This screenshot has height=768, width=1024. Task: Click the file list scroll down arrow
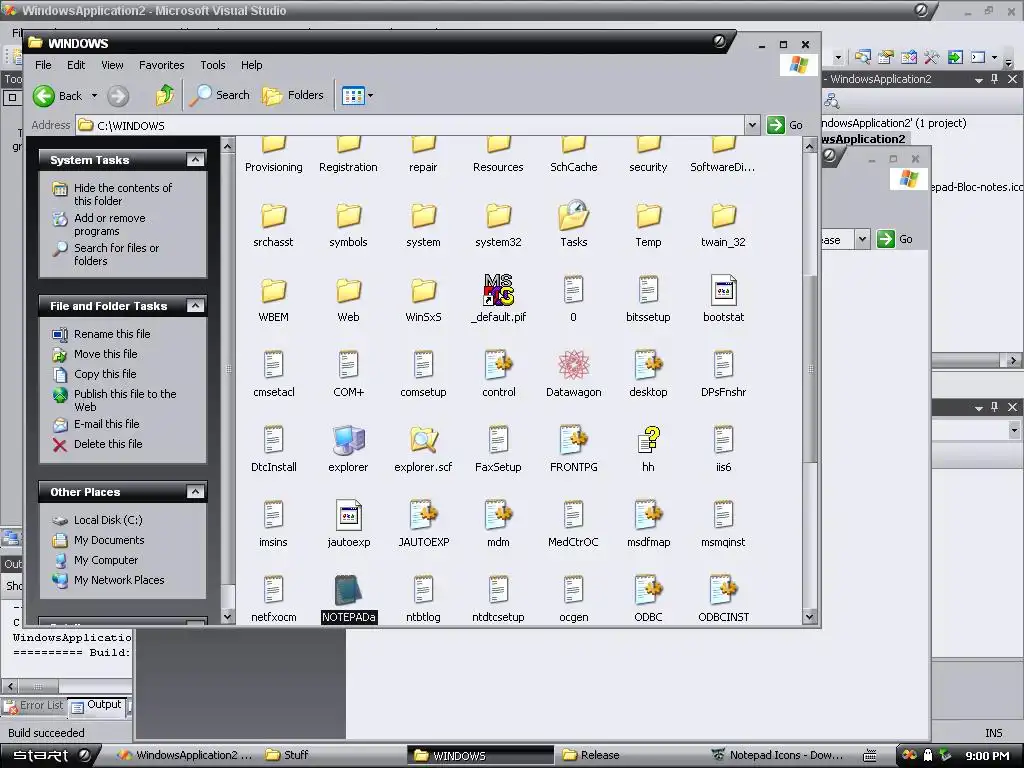point(809,616)
